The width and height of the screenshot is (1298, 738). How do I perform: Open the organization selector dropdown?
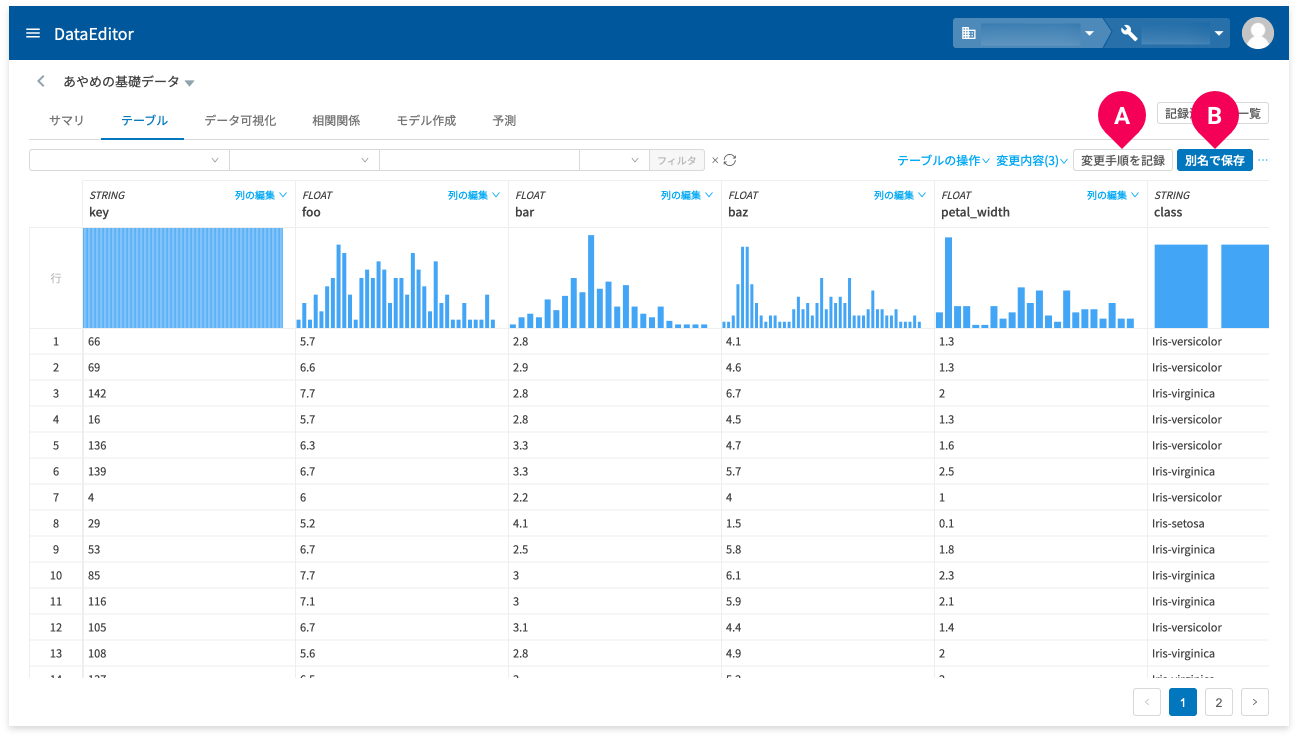pos(1027,33)
